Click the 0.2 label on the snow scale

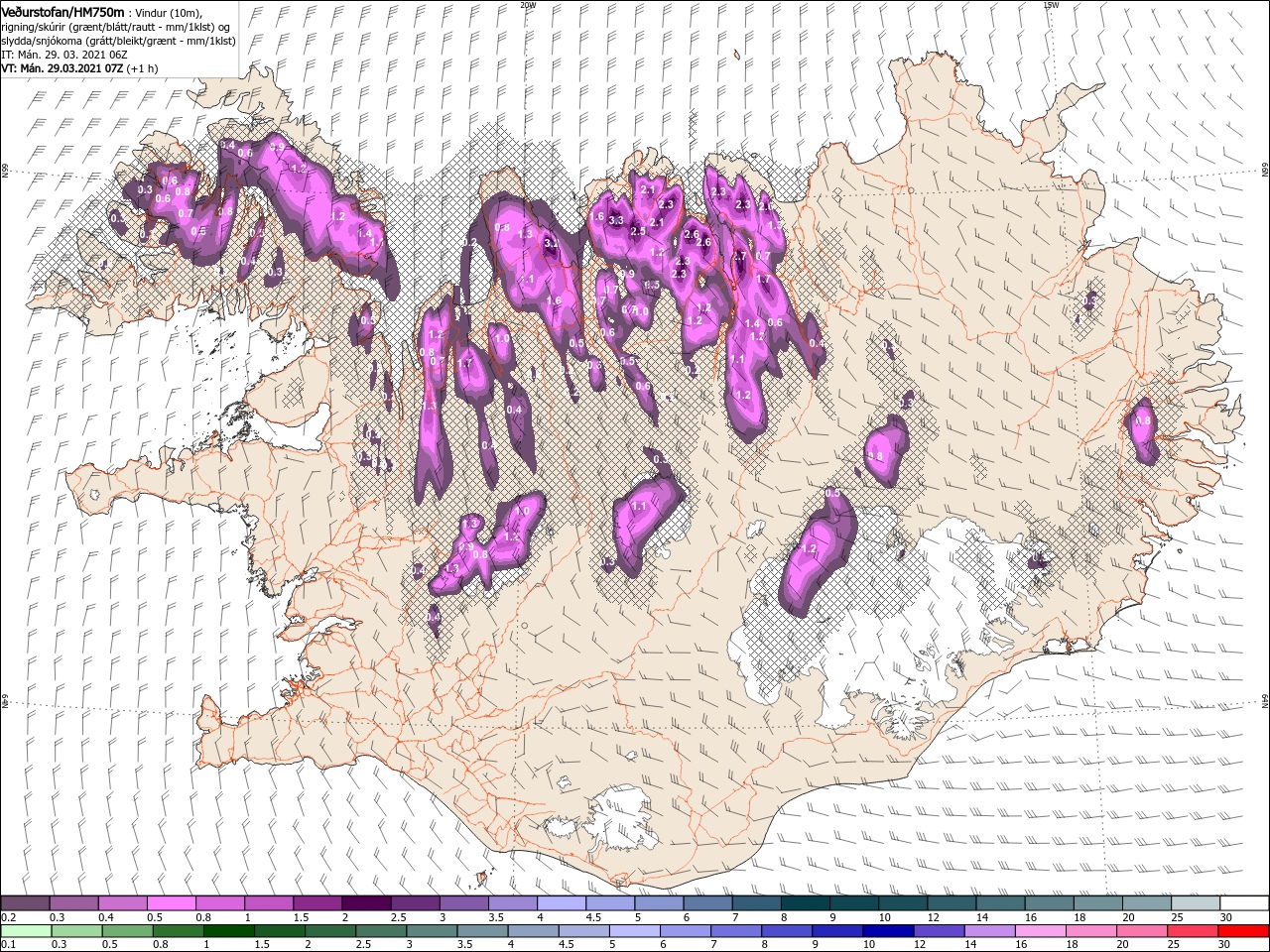[x=8, y=917]
